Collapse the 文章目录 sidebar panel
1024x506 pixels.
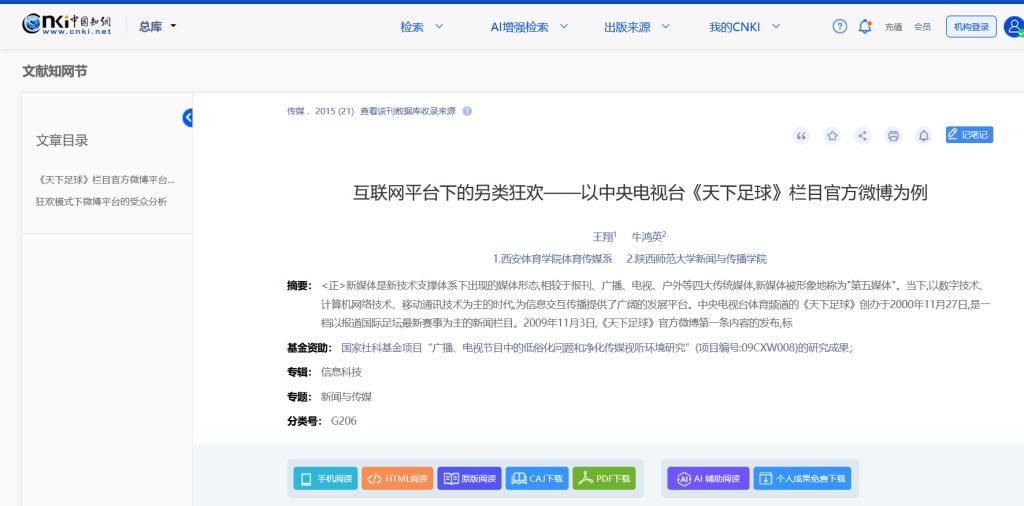pyautogui.click(x=187, y=118)
